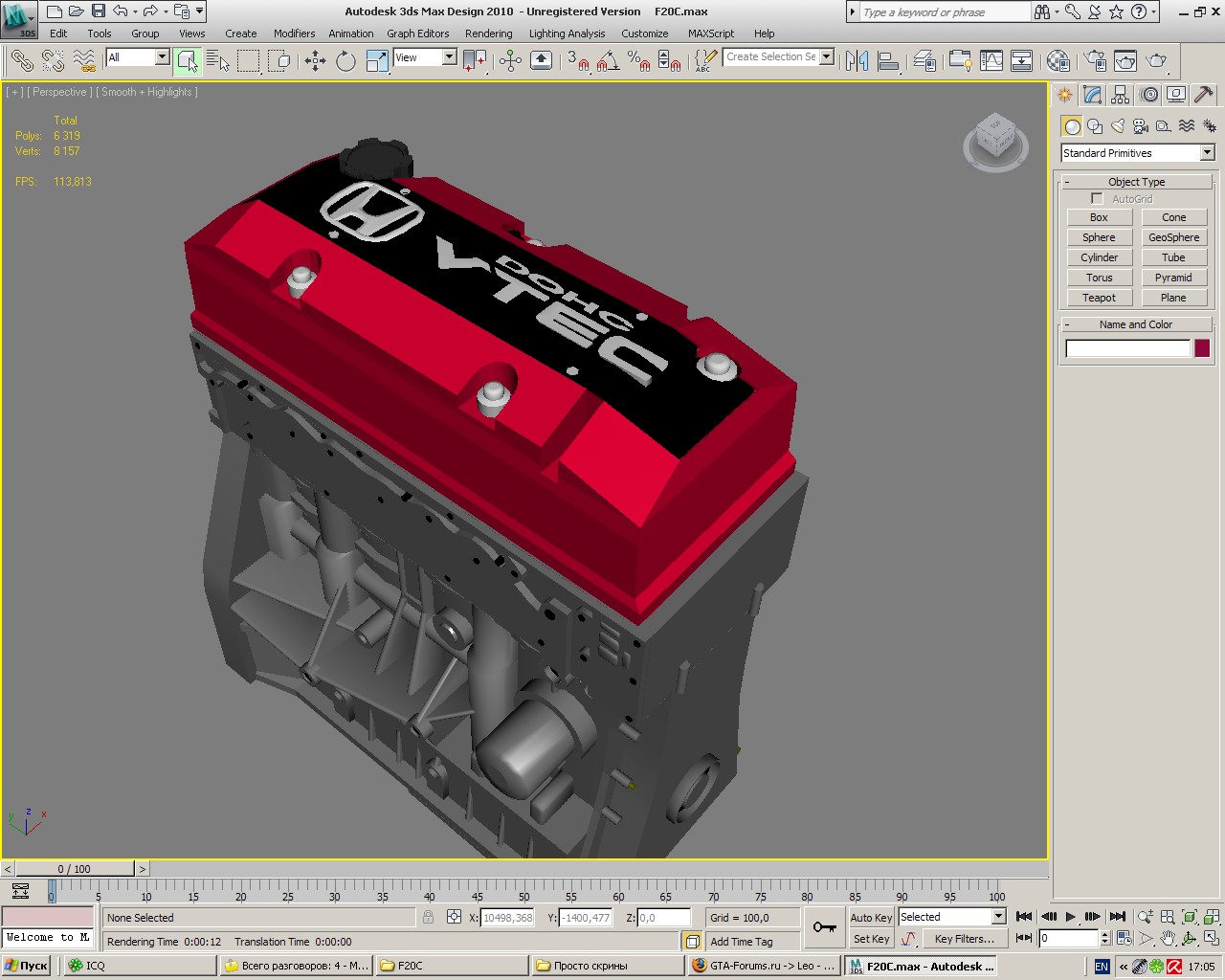
Task: Click the Play Animation button
Action: click(x=1070, y=917)
